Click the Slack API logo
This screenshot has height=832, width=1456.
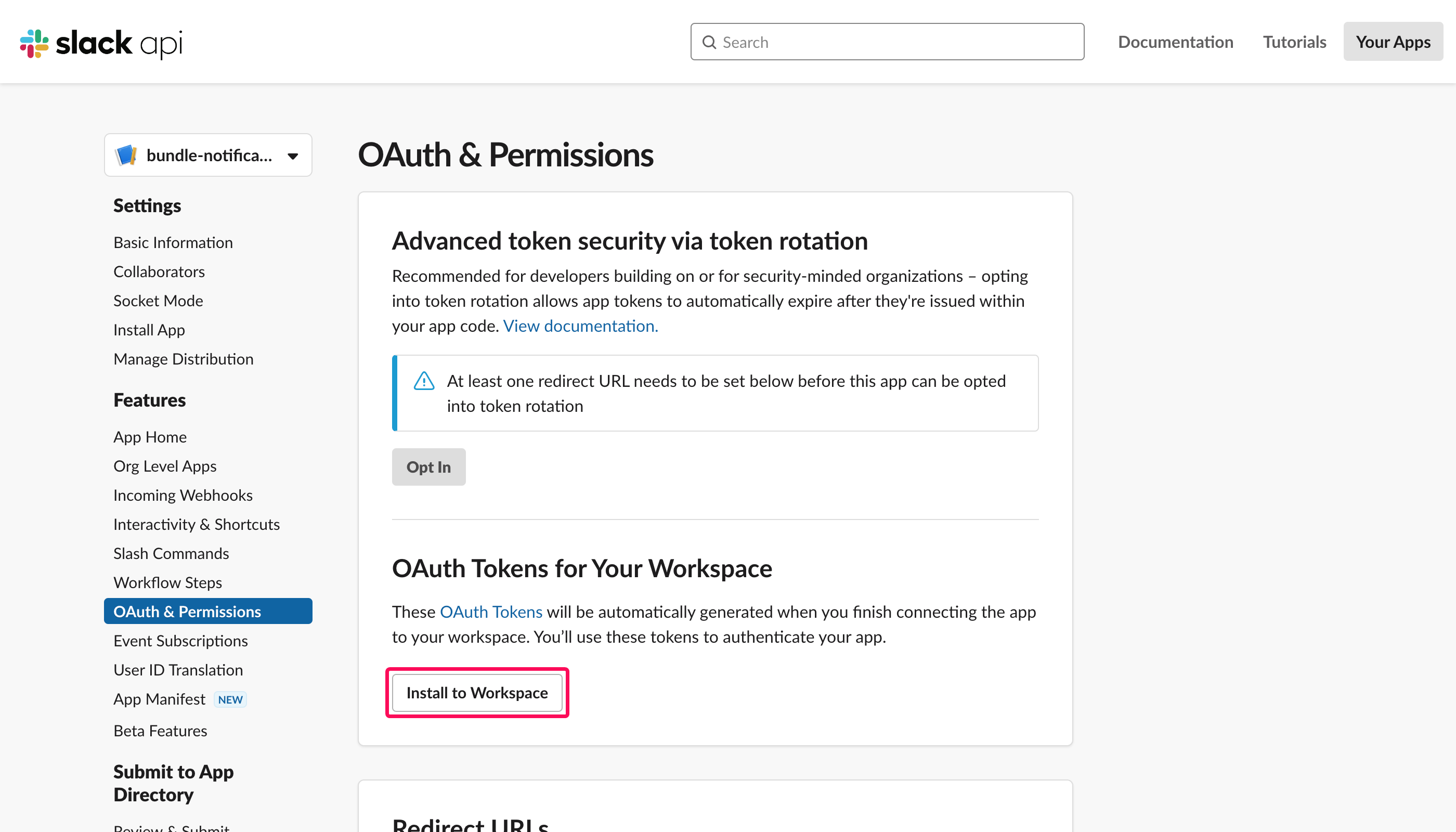click(101, 43)
